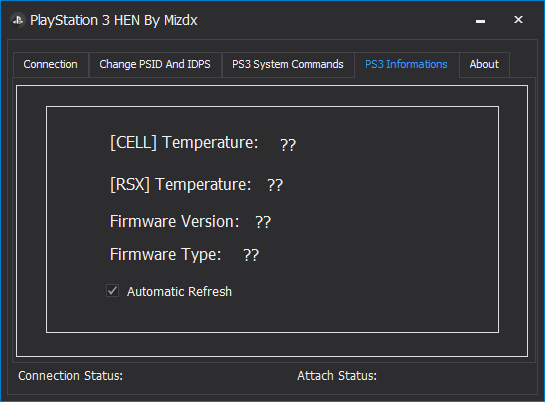The height and width of the screenshot is (402, 545).
Task: Click the ?? value beside Firmware Type
Action: [x=251, y=255]
